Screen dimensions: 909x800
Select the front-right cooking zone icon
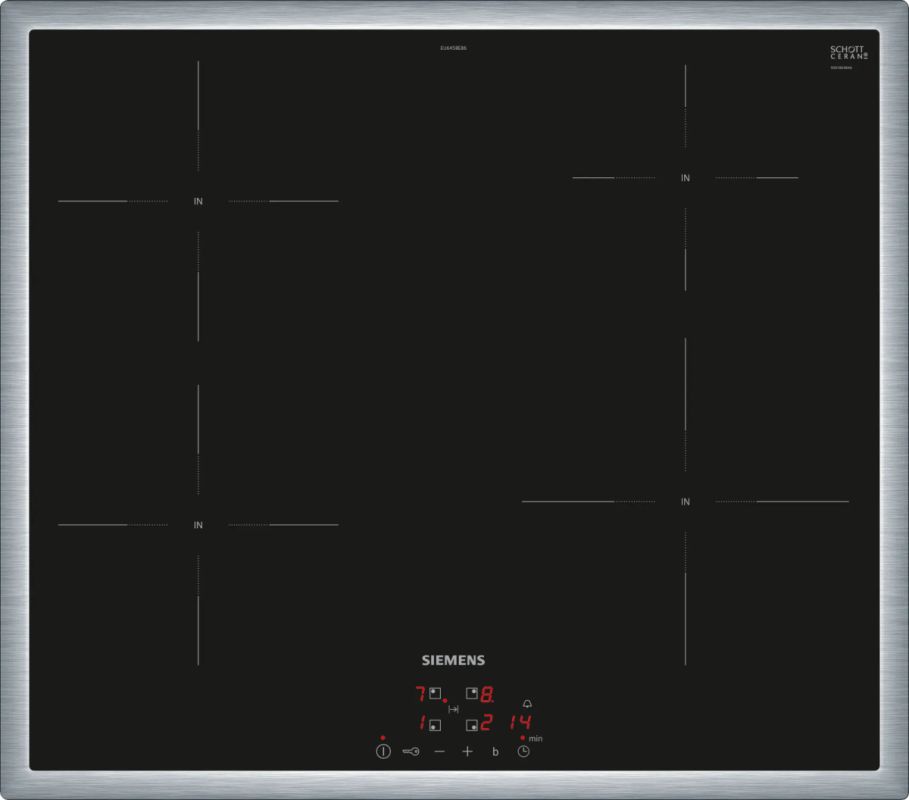(x=471, y=724)
